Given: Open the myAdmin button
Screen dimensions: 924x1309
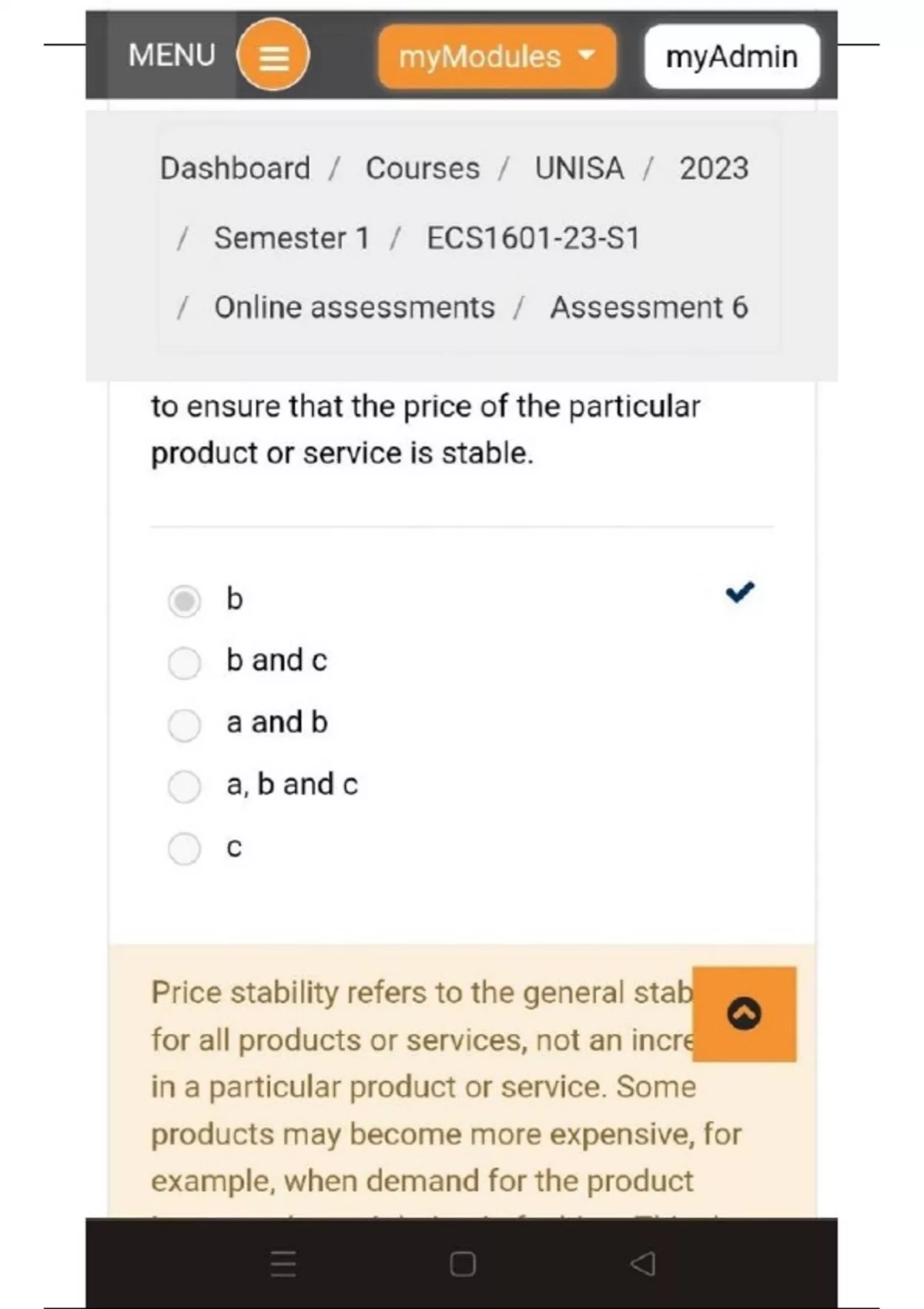Looking at the screenshot, I should [731, 56].
